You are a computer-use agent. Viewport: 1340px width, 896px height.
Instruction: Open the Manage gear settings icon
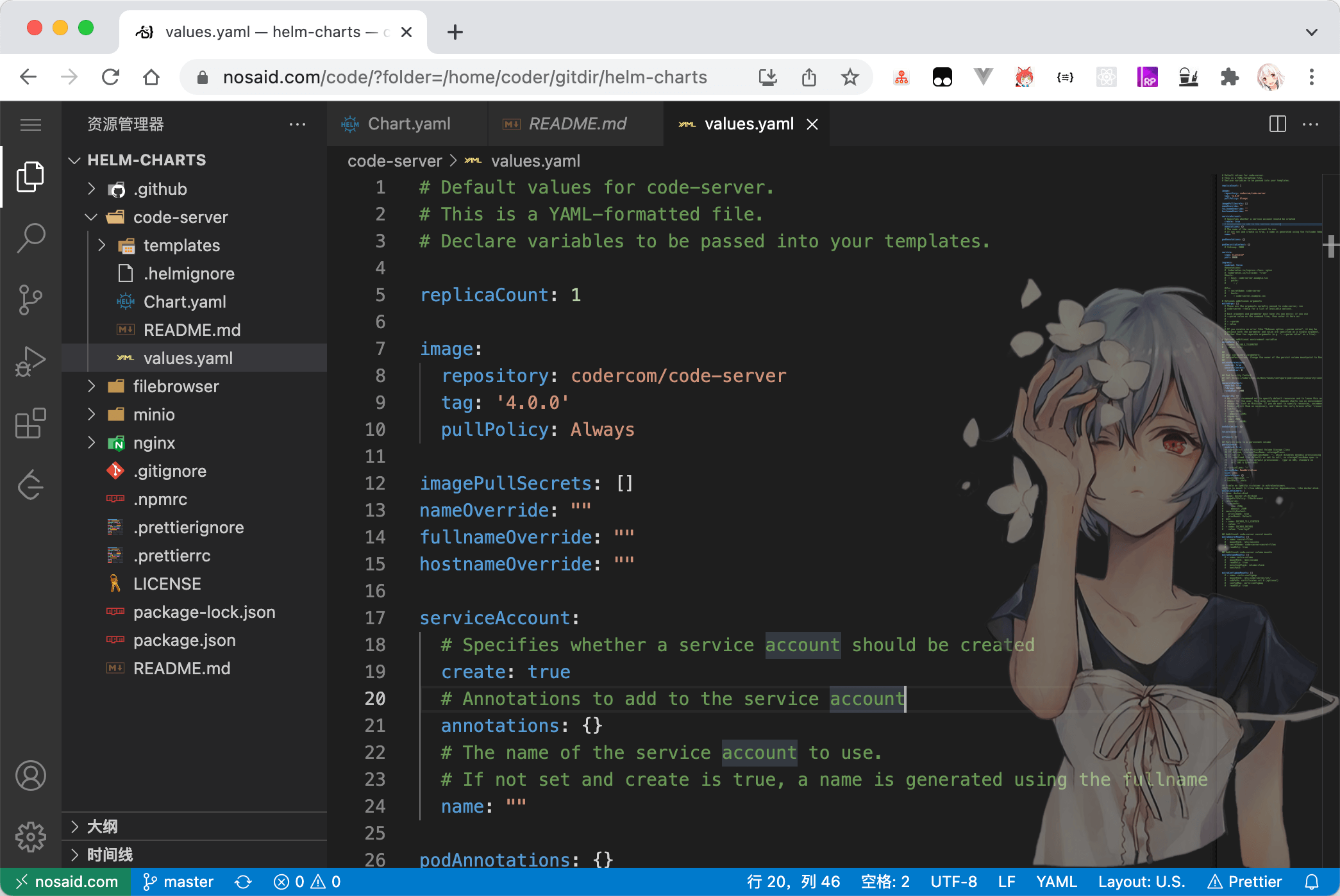30,837
